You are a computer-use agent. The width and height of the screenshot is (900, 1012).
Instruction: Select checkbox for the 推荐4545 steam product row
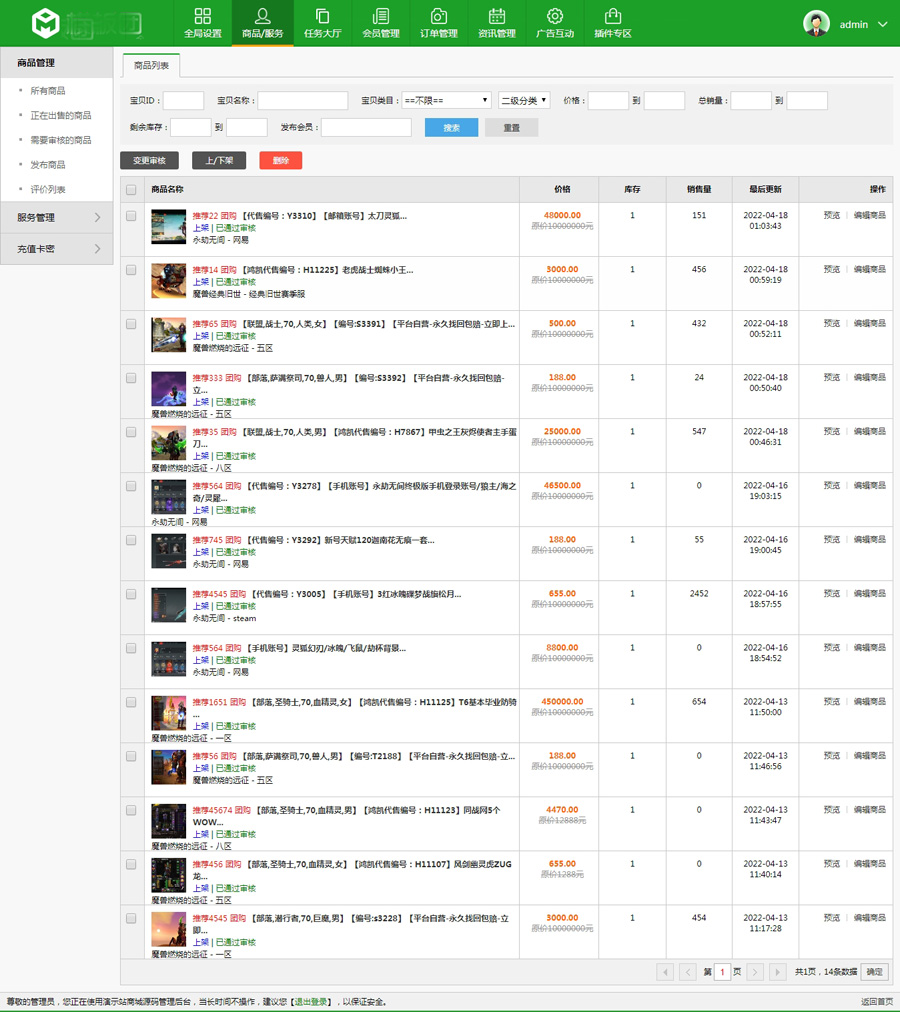tap(131, 594)
